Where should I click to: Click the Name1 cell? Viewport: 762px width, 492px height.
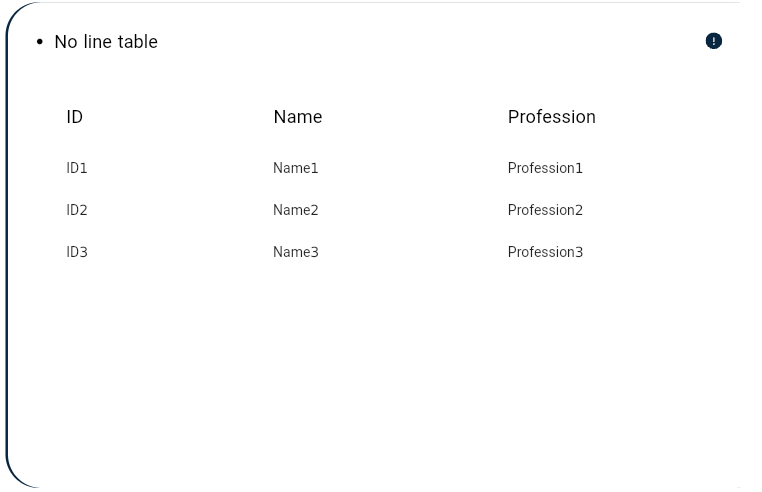(295, 168)
